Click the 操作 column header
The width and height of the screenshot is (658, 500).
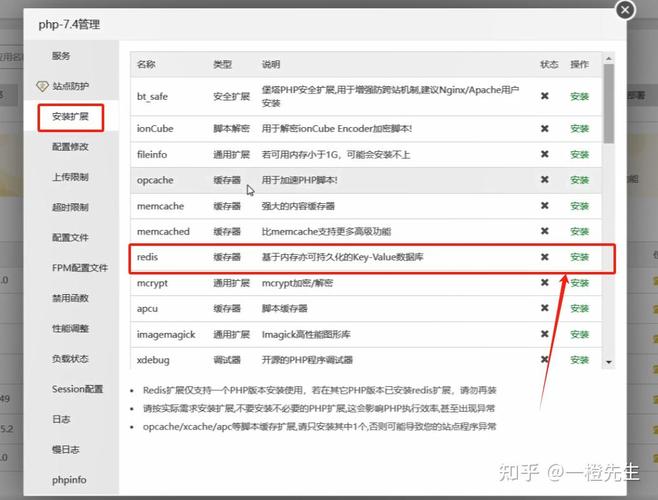[x=580, y=64]
